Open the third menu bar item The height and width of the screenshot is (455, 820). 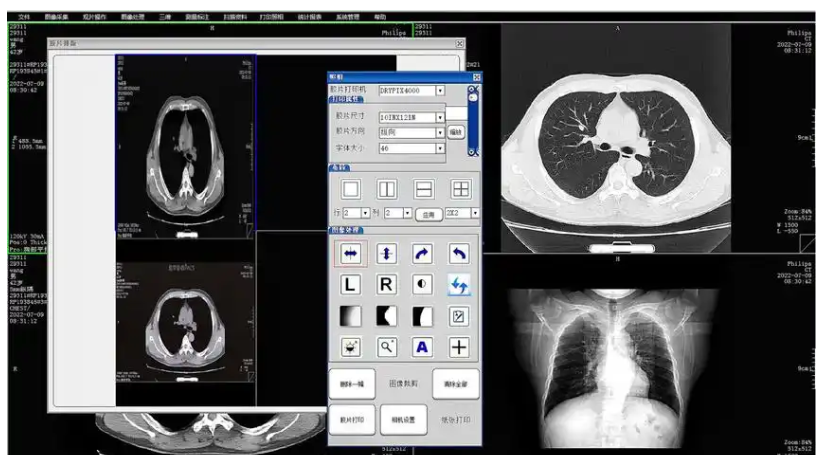coord(95,17)
